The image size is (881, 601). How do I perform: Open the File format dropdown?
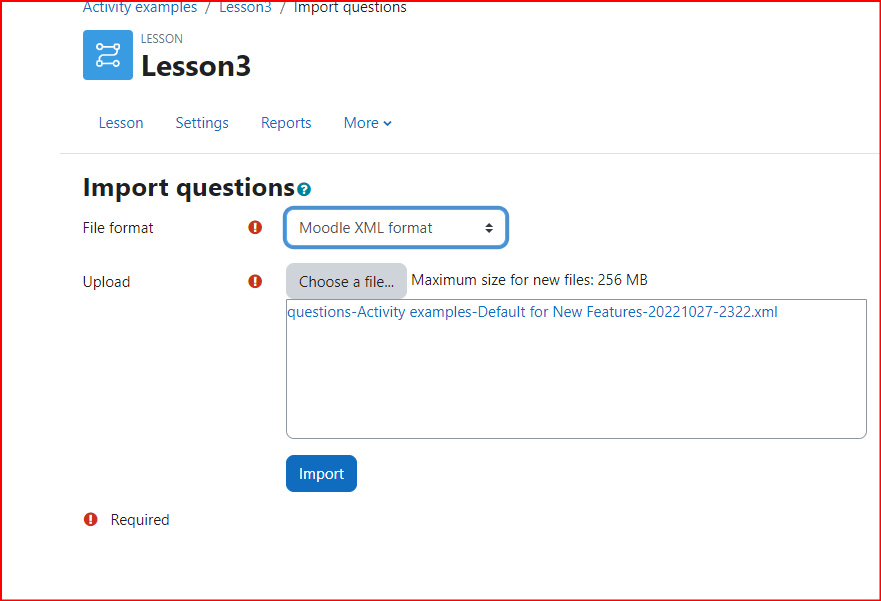(396, 227)
